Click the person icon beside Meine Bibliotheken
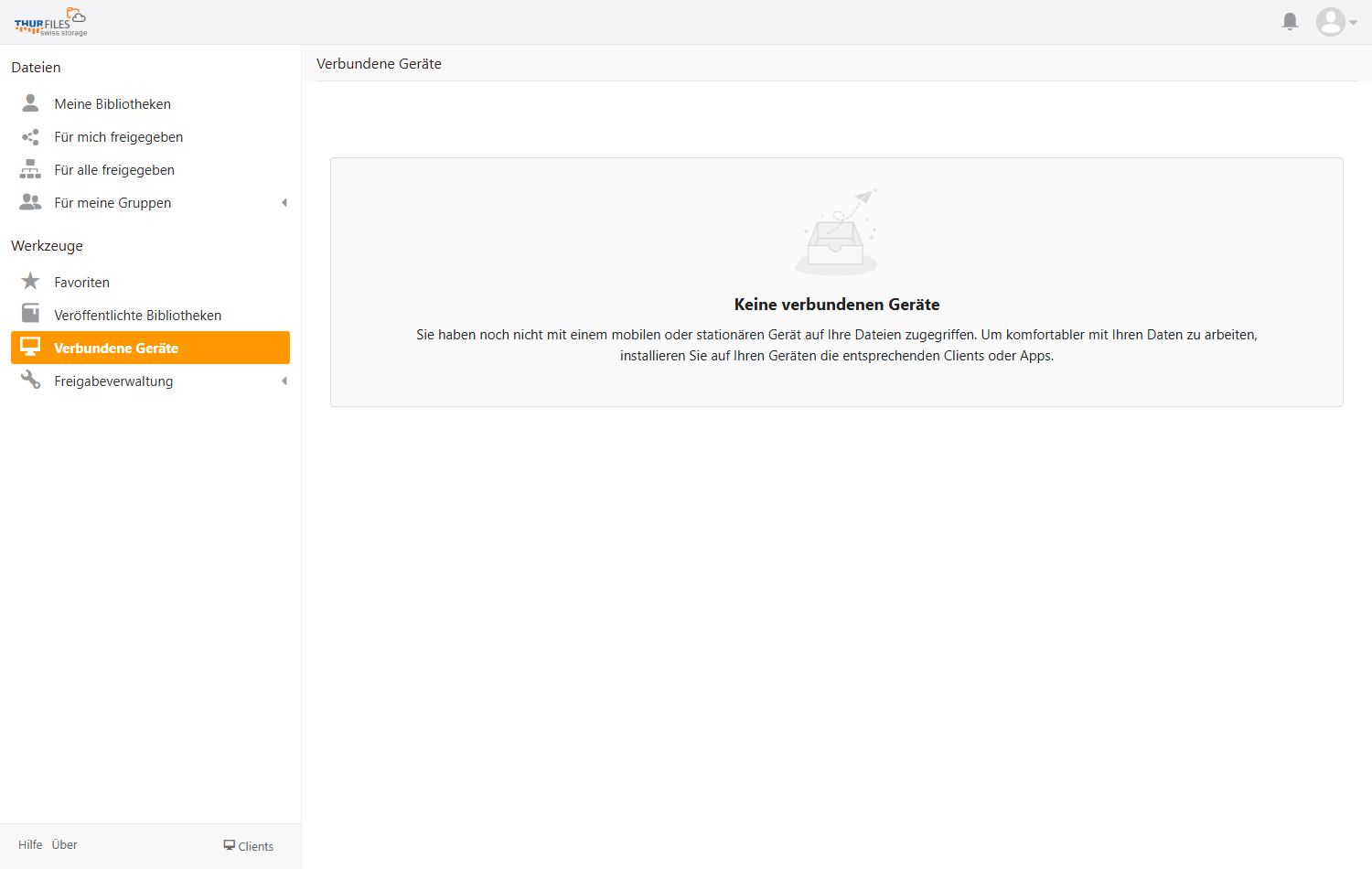Screen dimensions: 1372x869 point(30,103)
